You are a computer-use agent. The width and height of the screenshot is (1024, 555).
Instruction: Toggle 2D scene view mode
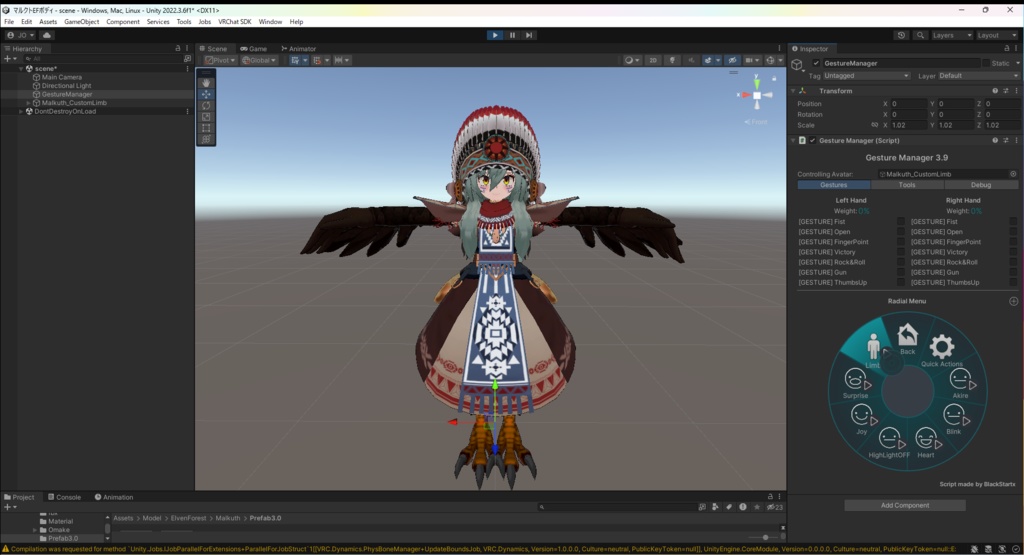[652, 60]
